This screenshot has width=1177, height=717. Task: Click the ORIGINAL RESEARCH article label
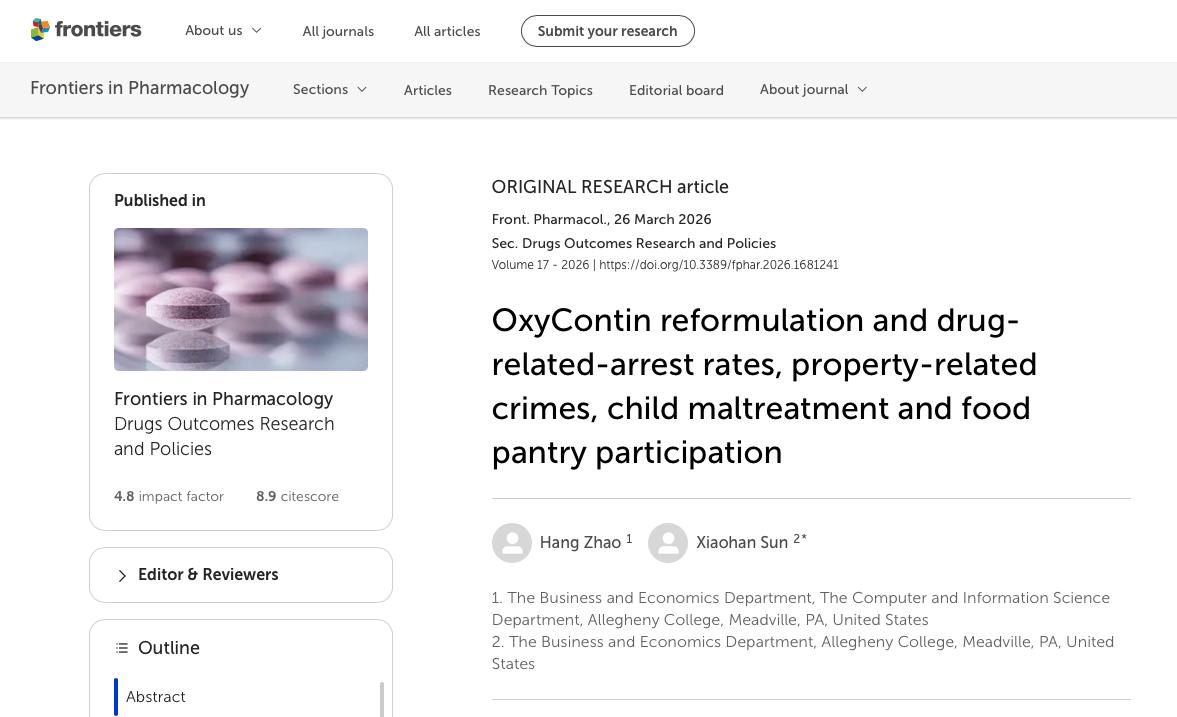pos(610,187)
